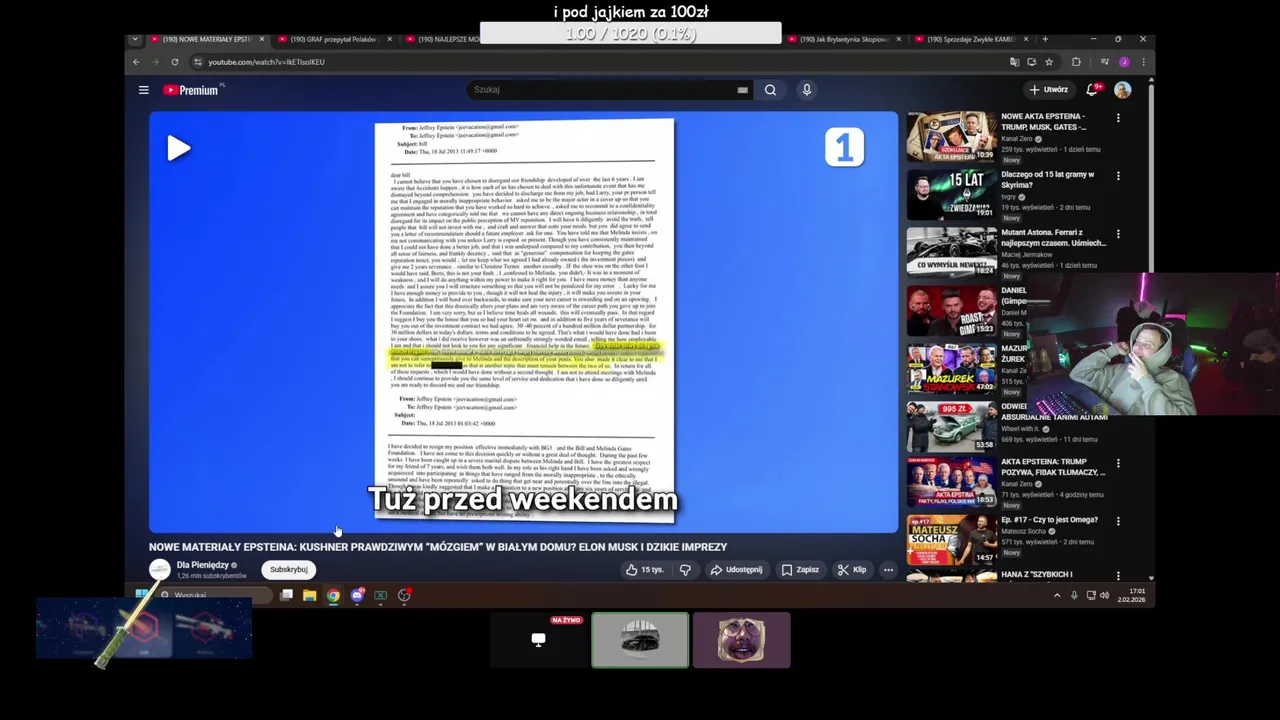This screenshot has width=1280, height=720.
Task: Close the GRAF przepytał Polaków tab
Action: click(389, 39)
